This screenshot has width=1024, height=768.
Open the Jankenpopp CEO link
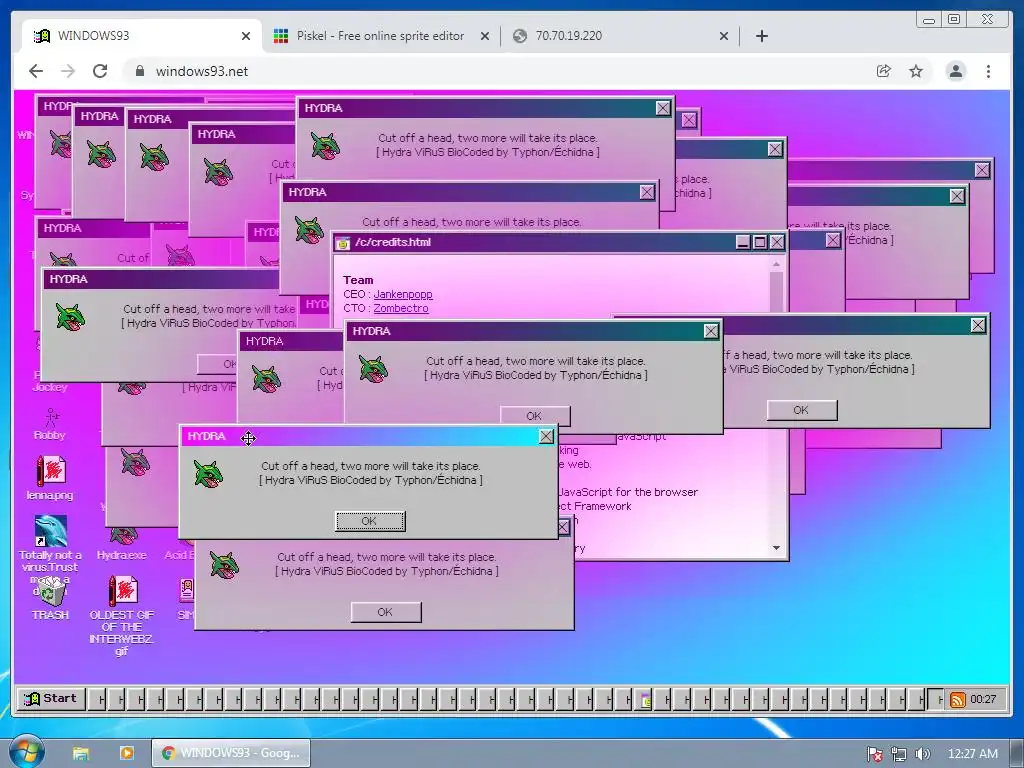[402, 295]
